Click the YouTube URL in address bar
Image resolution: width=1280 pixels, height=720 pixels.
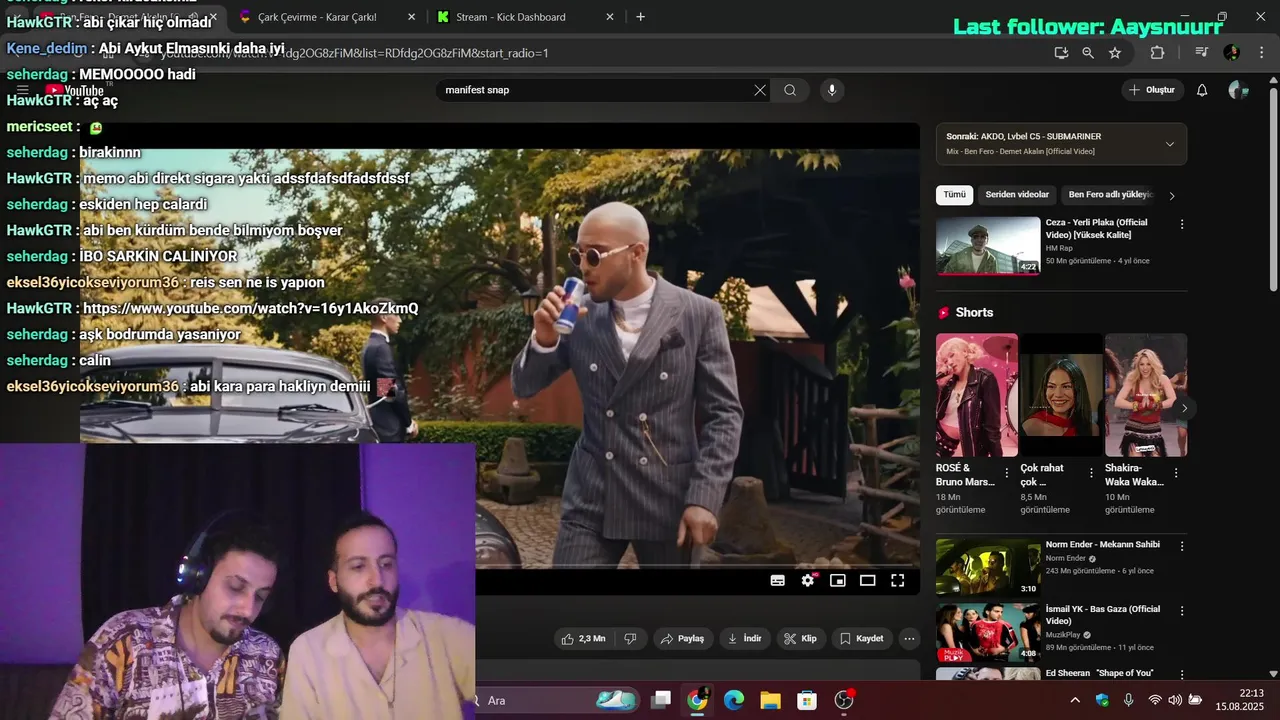(354, 53)
